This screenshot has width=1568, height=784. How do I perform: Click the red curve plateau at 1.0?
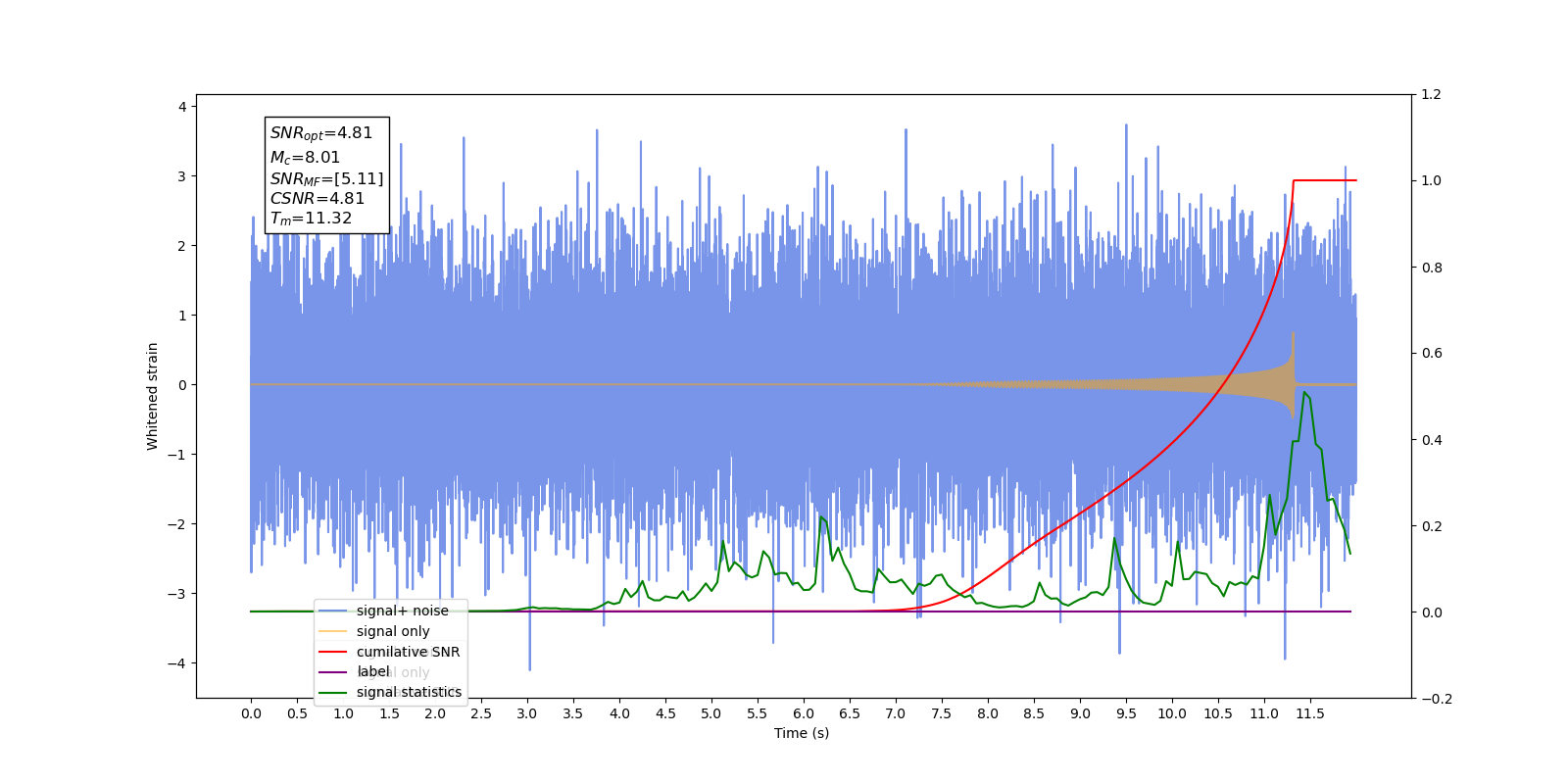(x=1325, y=180)
